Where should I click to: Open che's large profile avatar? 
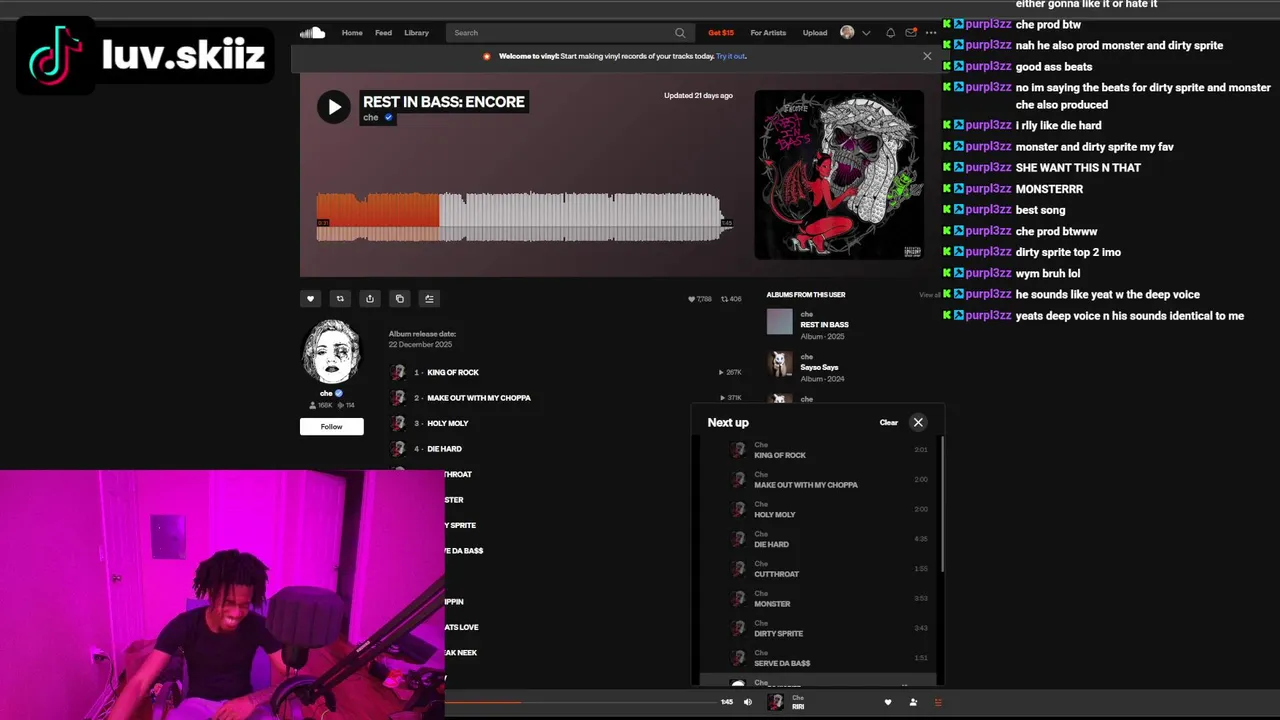coord(331,352)
